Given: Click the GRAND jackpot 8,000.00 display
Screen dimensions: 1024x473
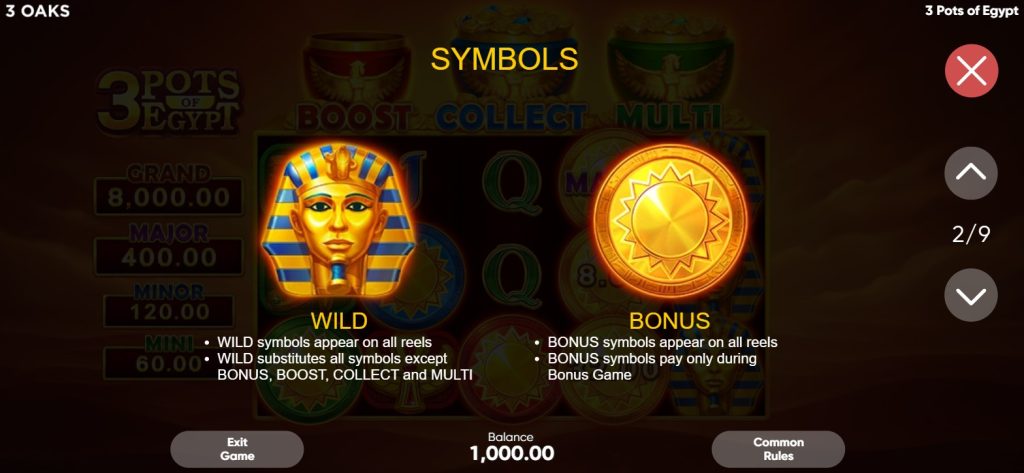Looking at the screenshot, I should (x=168, y=196).
